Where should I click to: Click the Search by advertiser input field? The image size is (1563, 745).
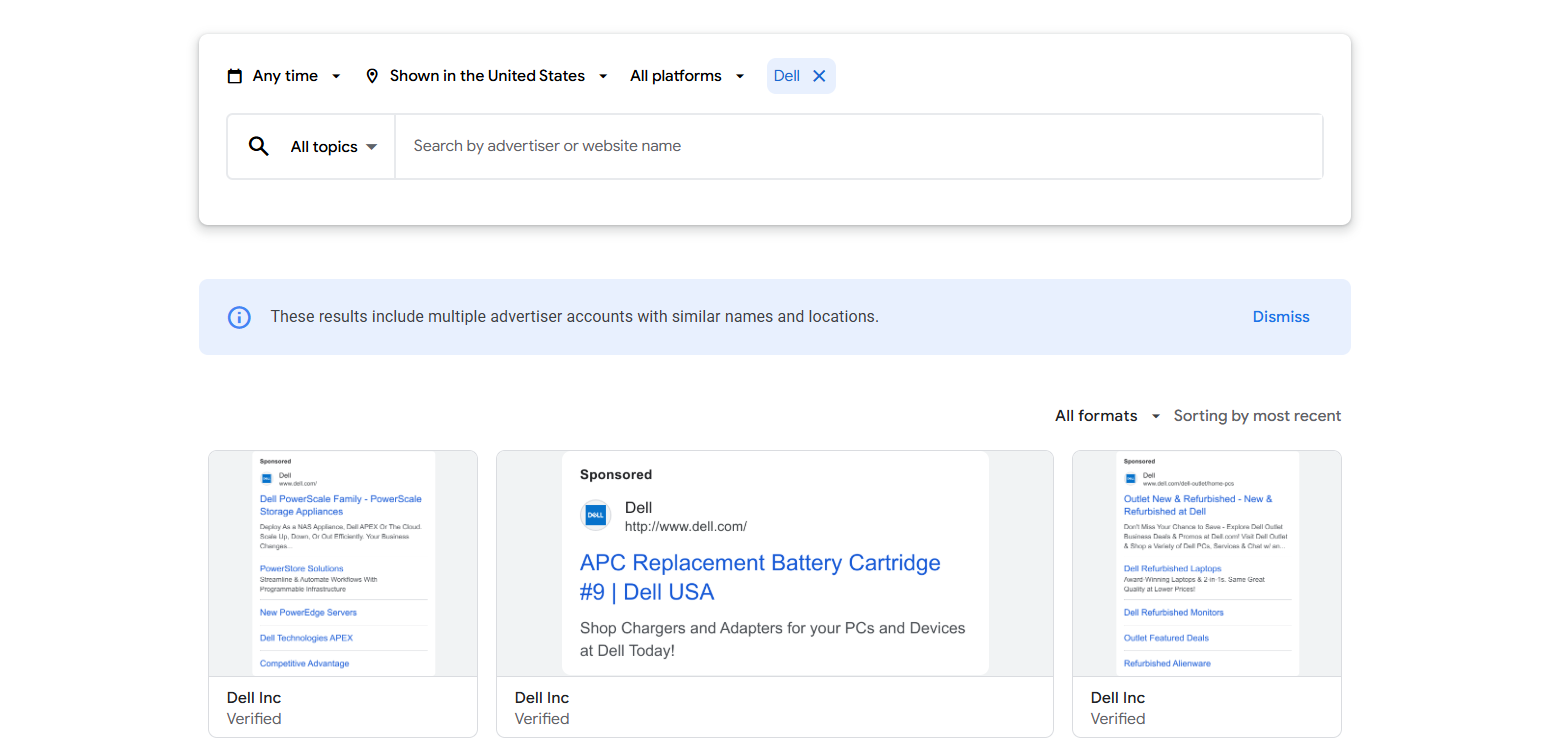pos(858,146)
